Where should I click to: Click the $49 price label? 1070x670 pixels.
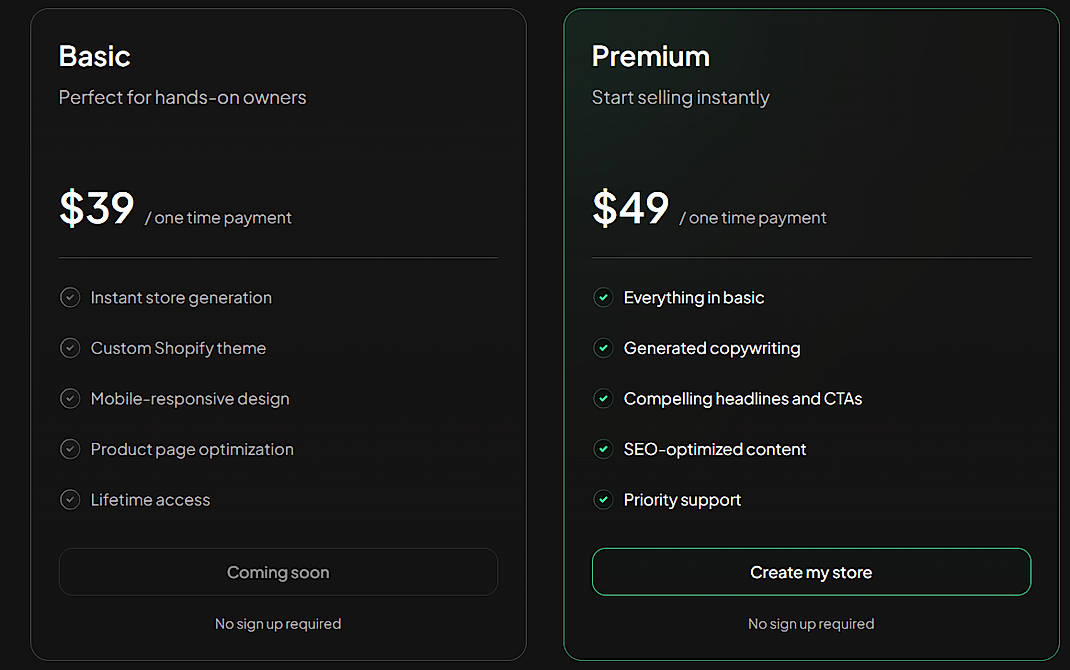[x=630, y=209]
